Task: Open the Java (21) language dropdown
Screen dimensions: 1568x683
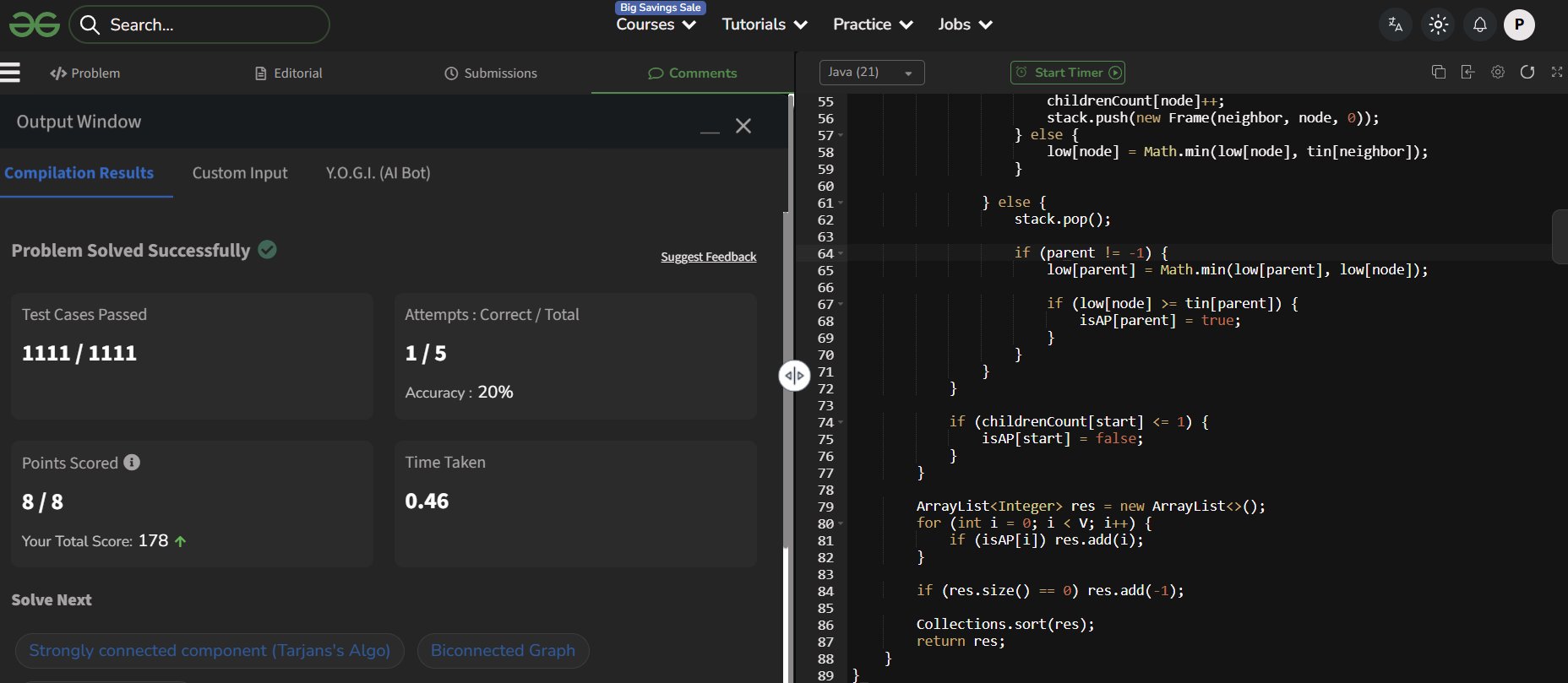Action: (x=871, y=73)
